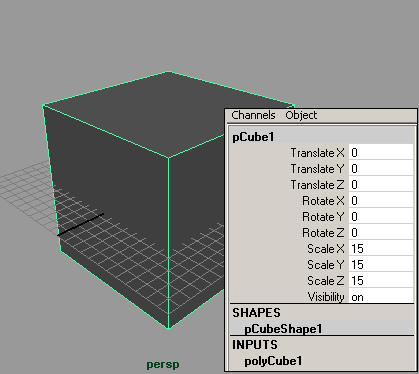Click the Visibility value on
419x374 pixels.
(x=381, y=296)
